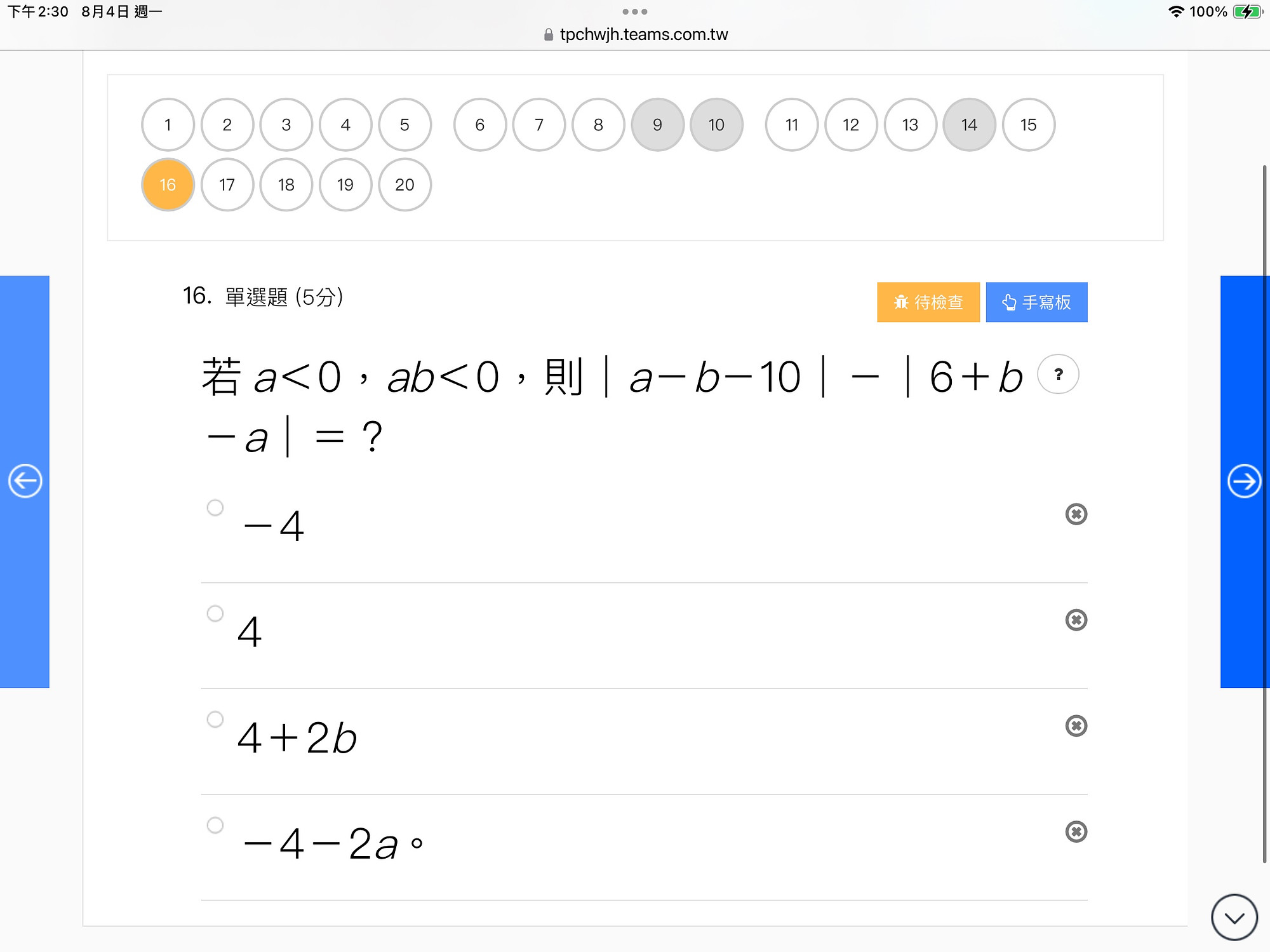
Task: Cross out the −4−2a option
Action: click(x=1076, y=832)
